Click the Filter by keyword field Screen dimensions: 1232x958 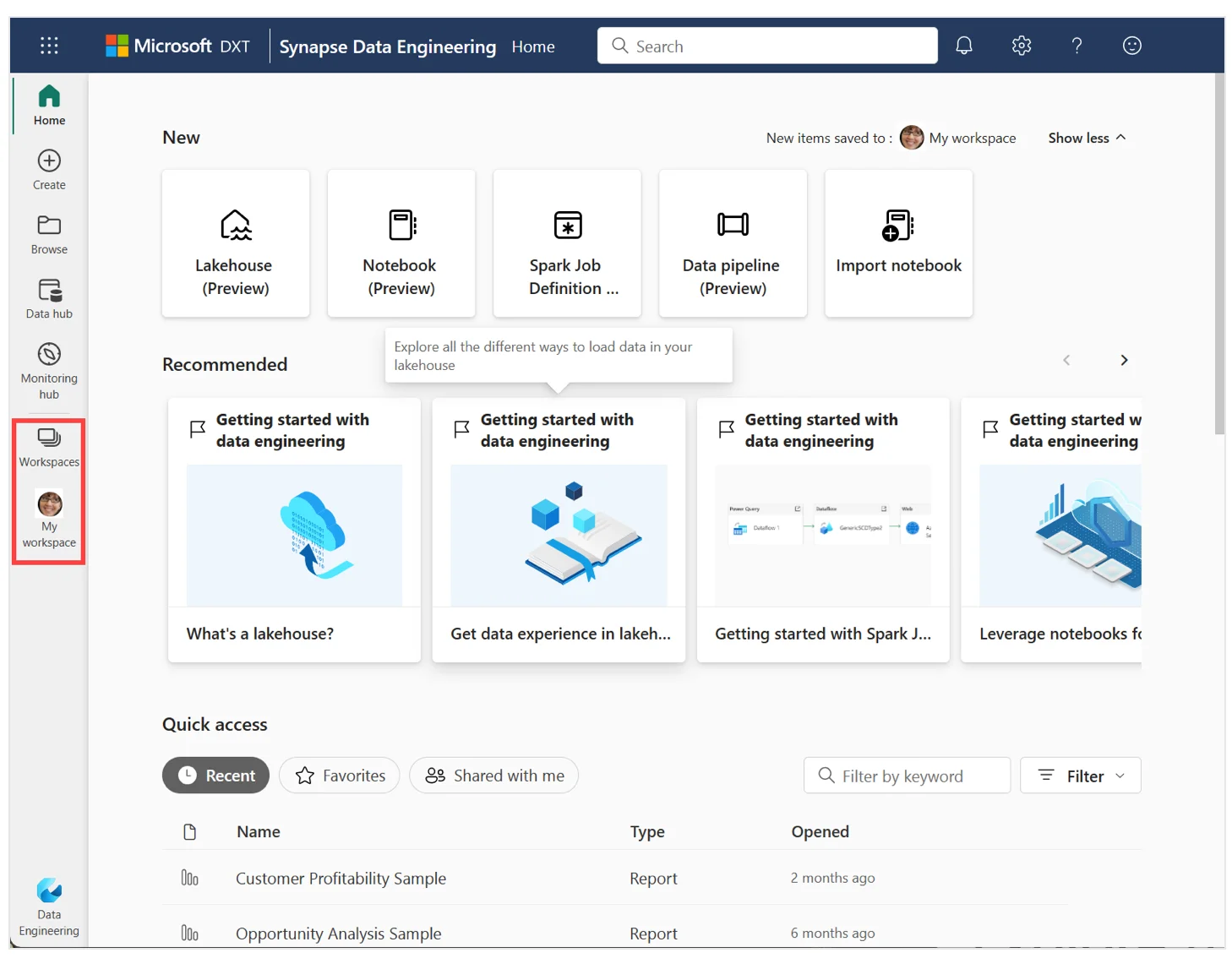coord(907,776)
